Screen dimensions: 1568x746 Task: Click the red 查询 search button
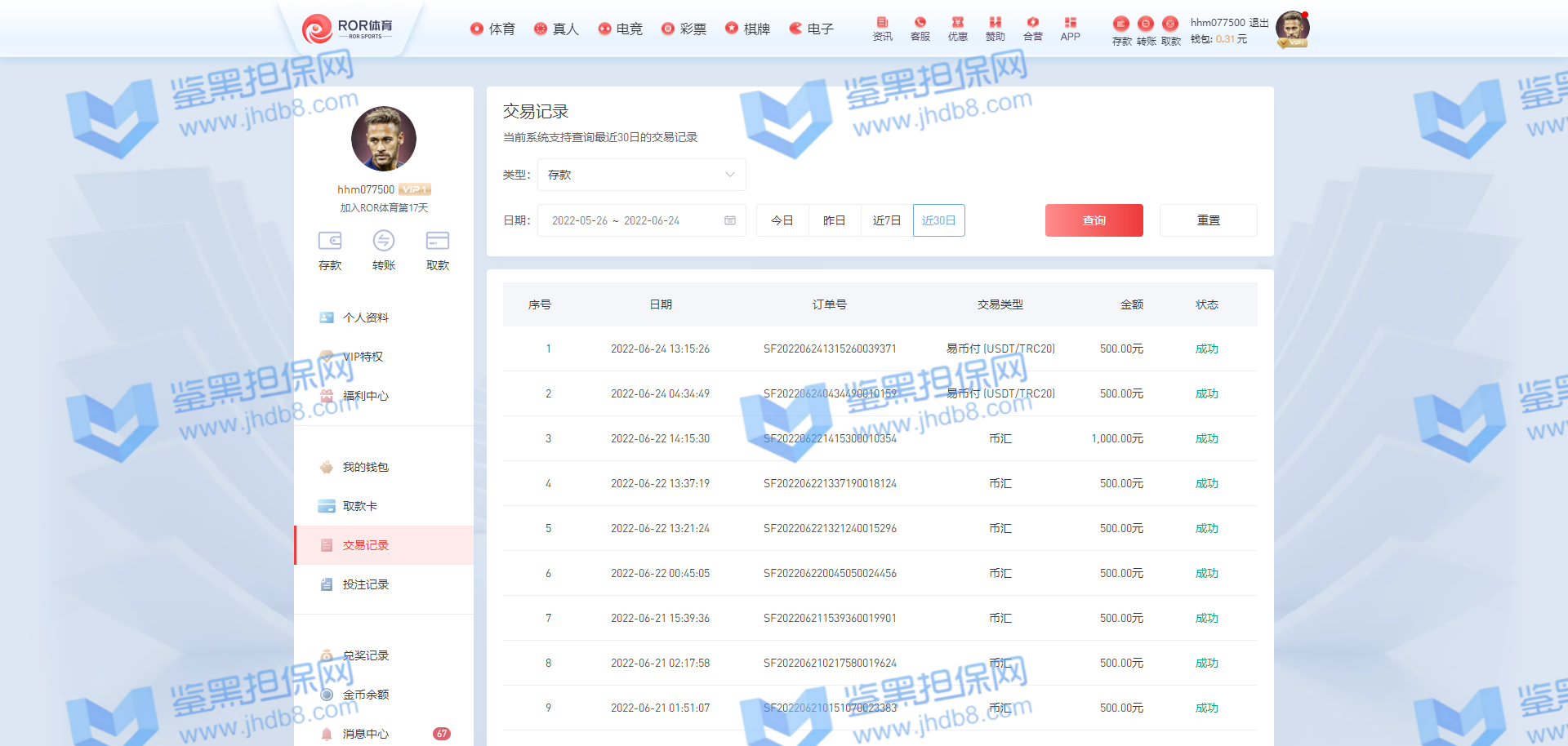[1094, 220]
